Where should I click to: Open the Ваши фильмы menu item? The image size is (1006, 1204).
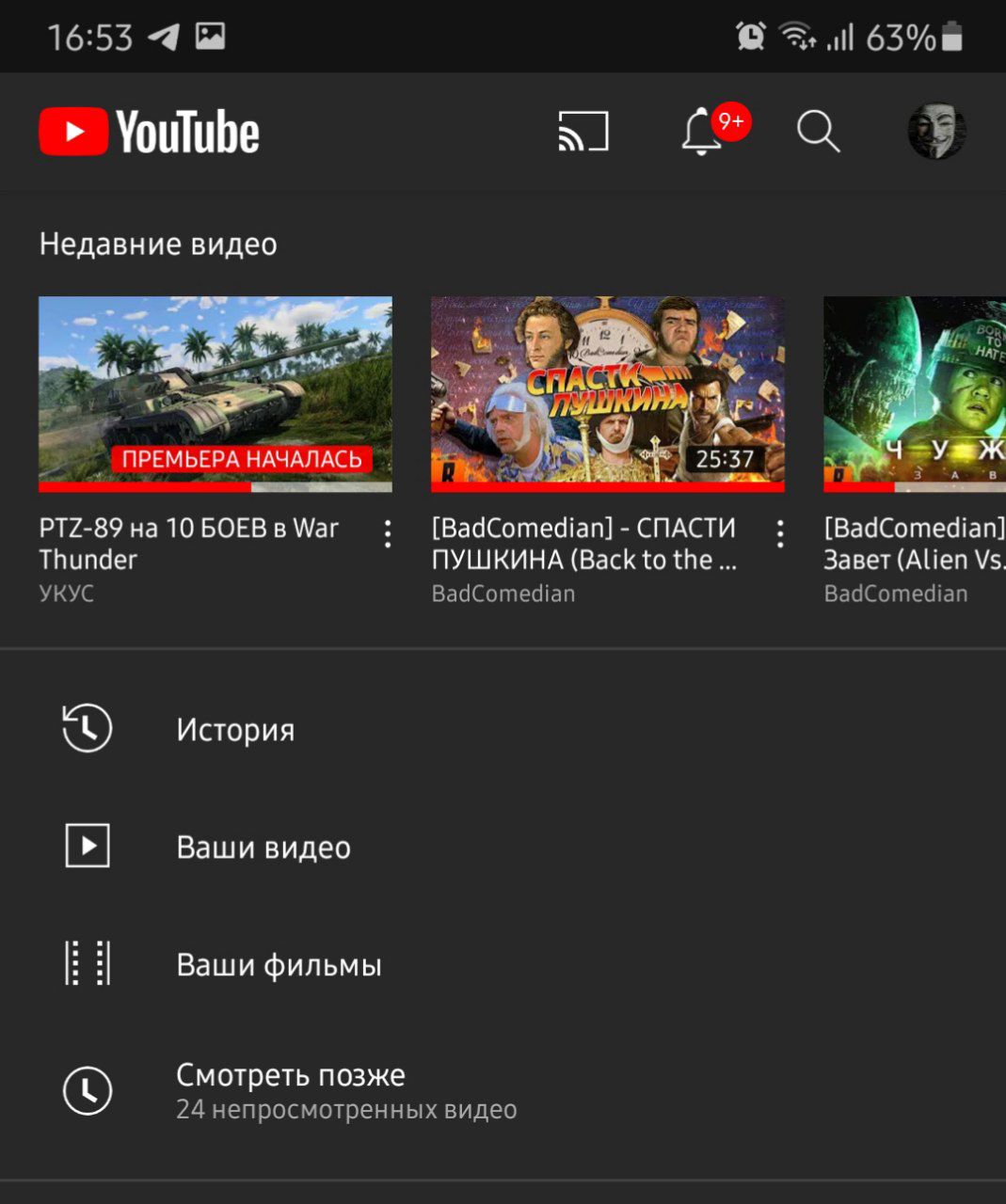(x=503, y=964)
